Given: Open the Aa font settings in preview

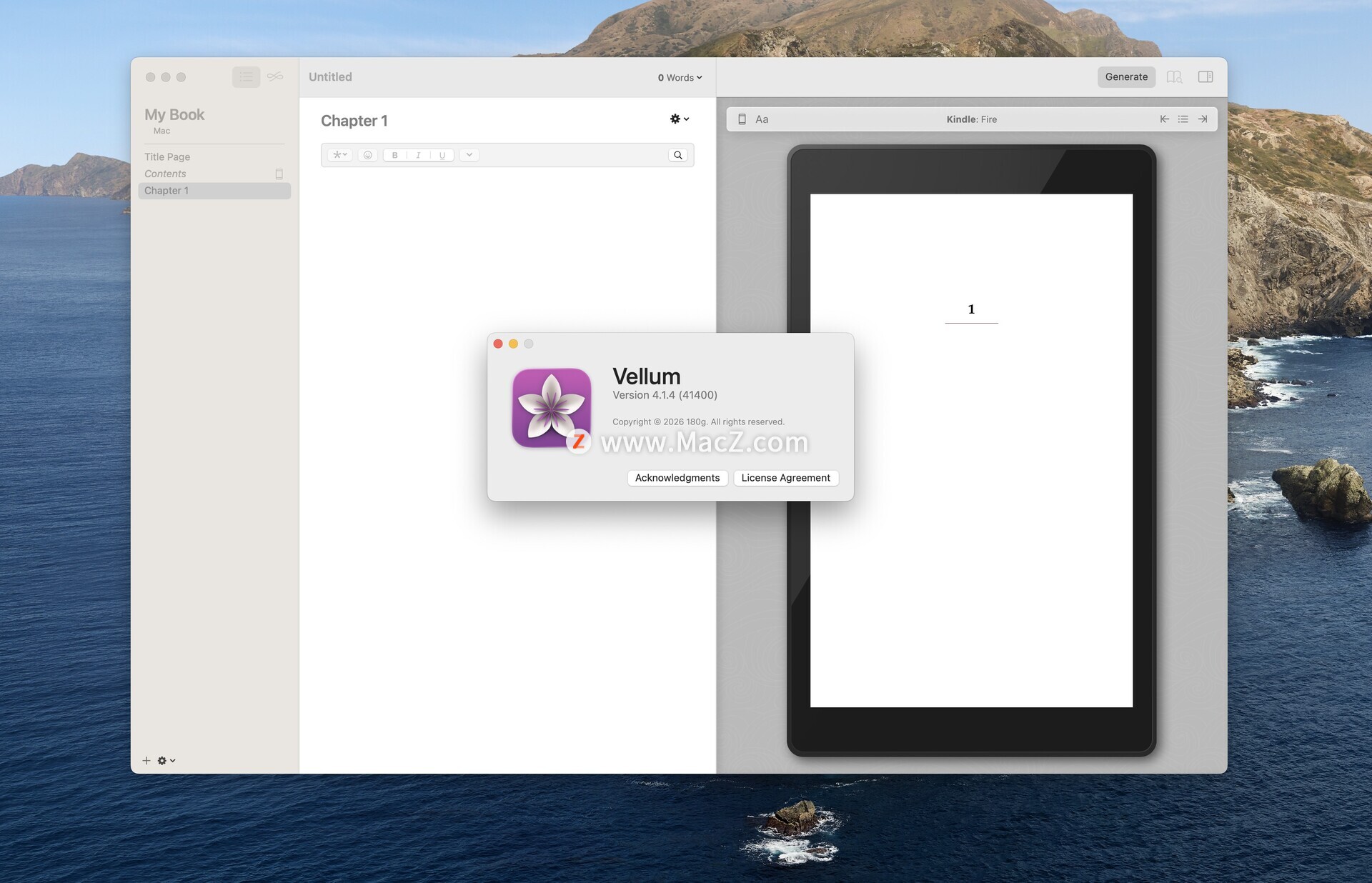Looking at the screenshot, I should (762, 119).
